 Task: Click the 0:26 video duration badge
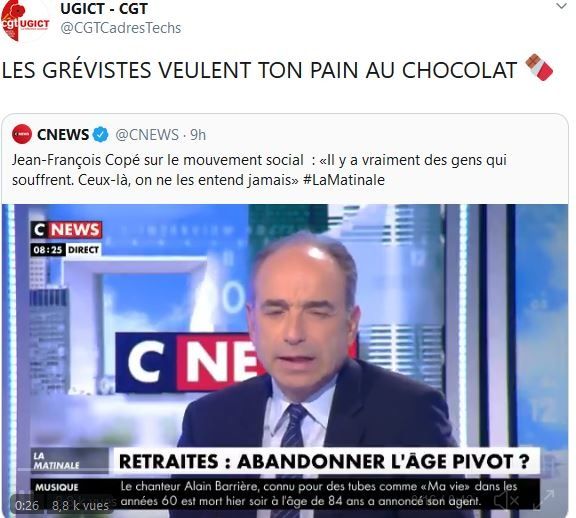point(27,506)
